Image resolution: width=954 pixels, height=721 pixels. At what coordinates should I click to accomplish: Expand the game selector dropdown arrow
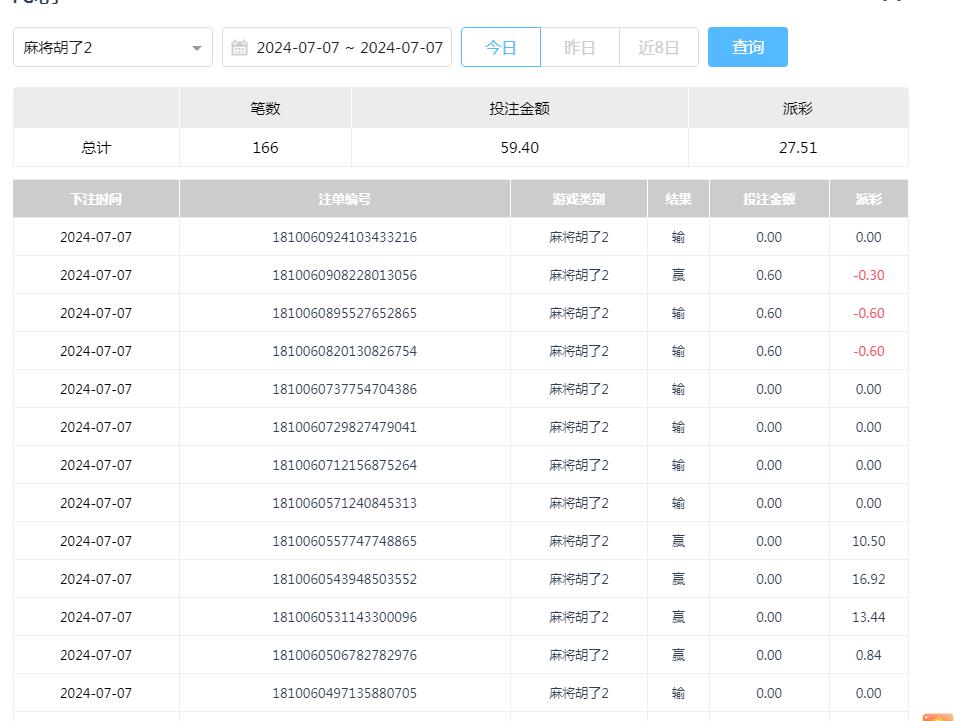point(197,46)
